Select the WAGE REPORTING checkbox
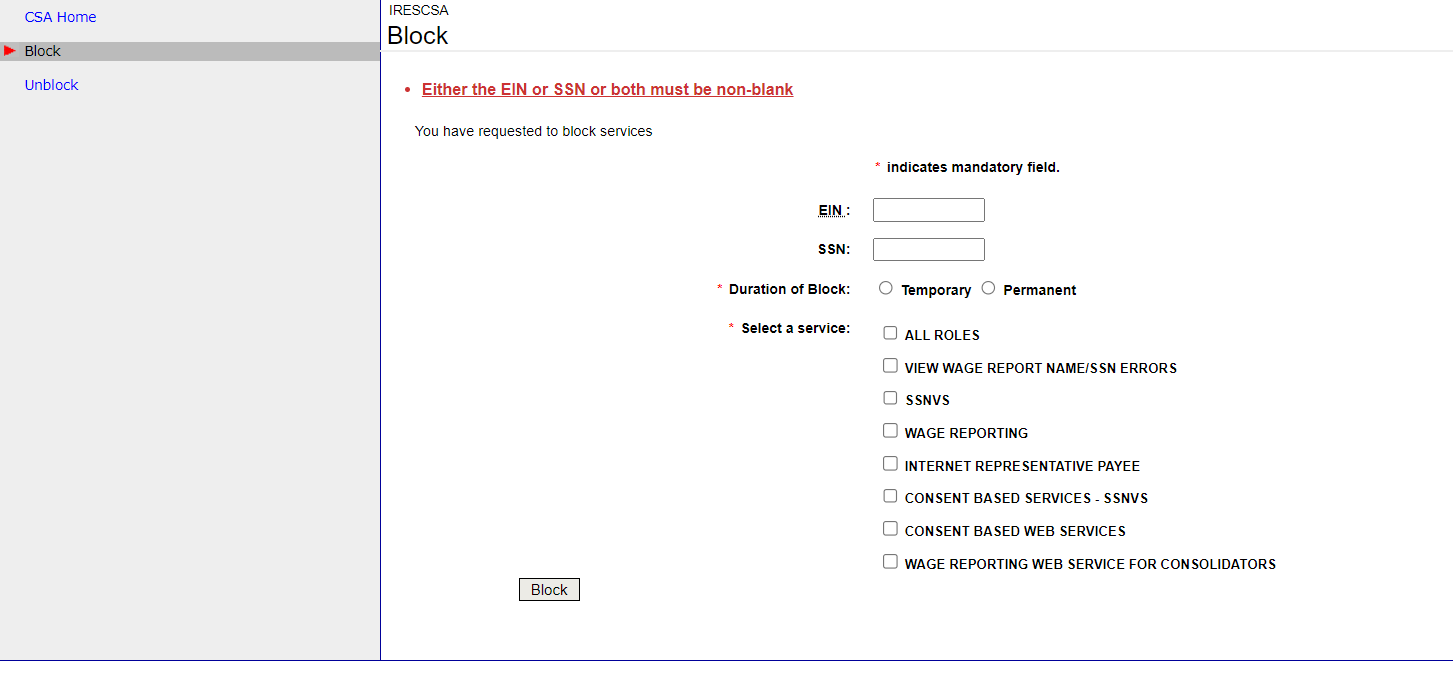 point(890,431)
